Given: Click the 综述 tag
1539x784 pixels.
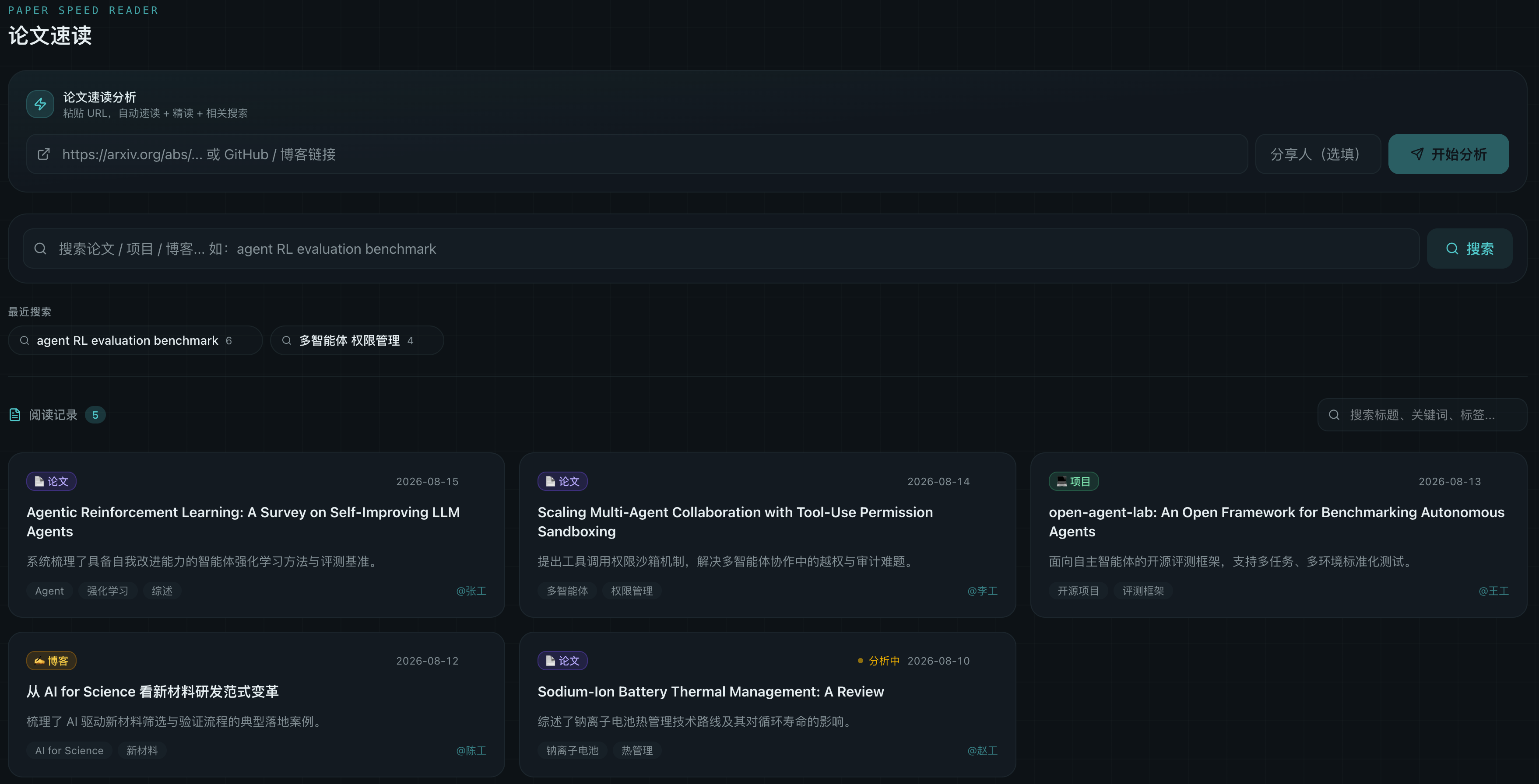Looking at the screenshot, I should coord(162,591).
